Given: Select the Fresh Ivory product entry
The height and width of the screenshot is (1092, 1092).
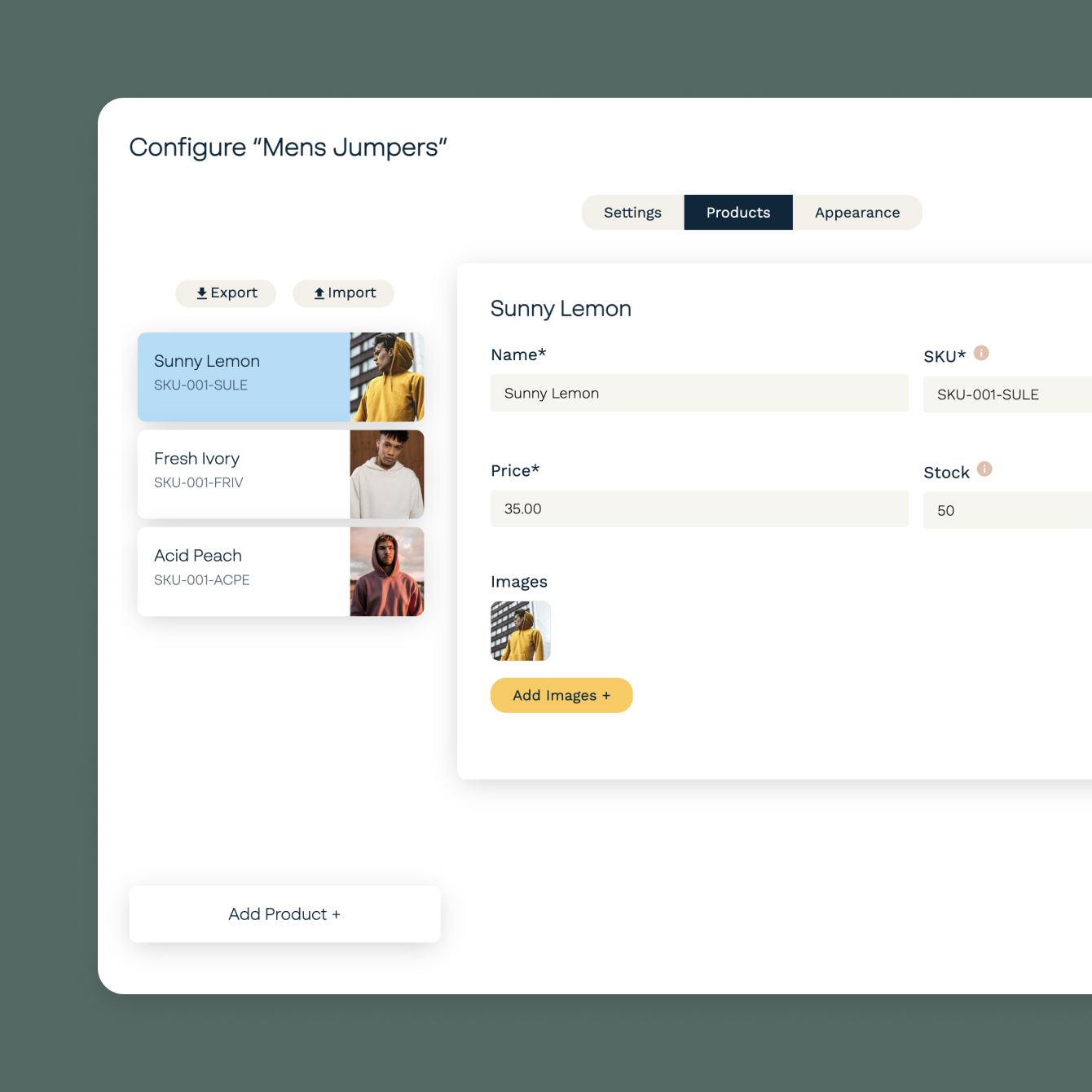Looking at the screenshot, I should (244, 473).
